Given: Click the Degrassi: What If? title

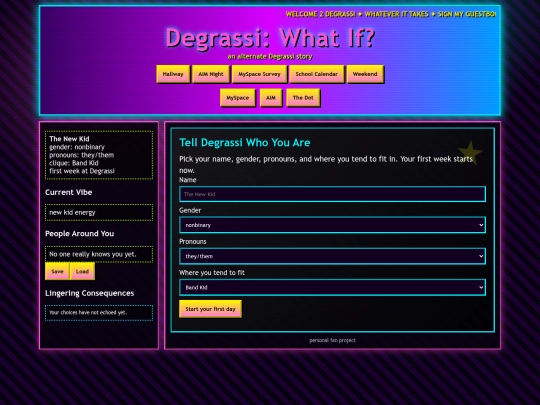Looking at the screenshot, I should click(270, 37).
